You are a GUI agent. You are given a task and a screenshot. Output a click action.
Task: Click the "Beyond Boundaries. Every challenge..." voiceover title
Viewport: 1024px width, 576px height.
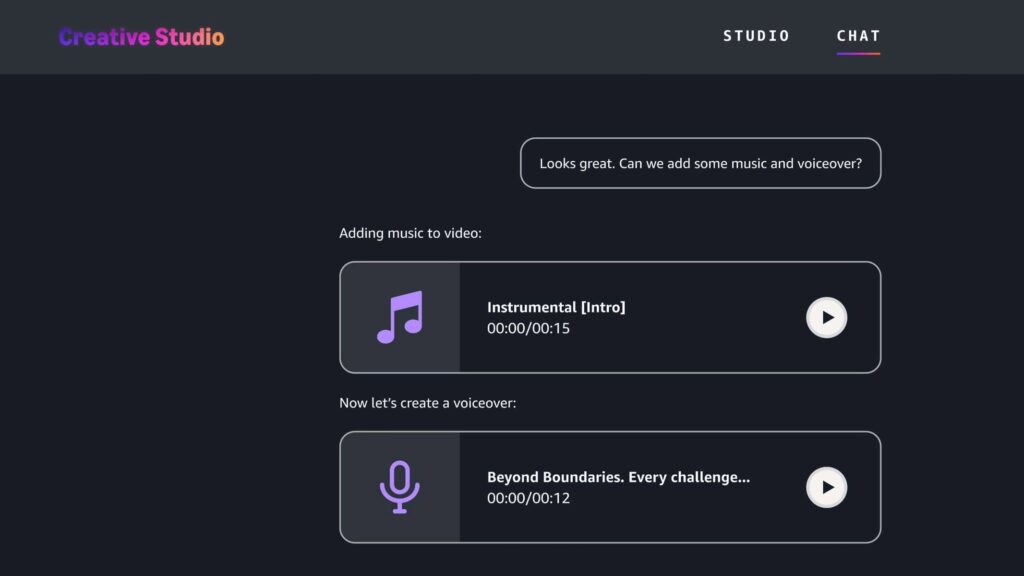(x=618, y=477)
